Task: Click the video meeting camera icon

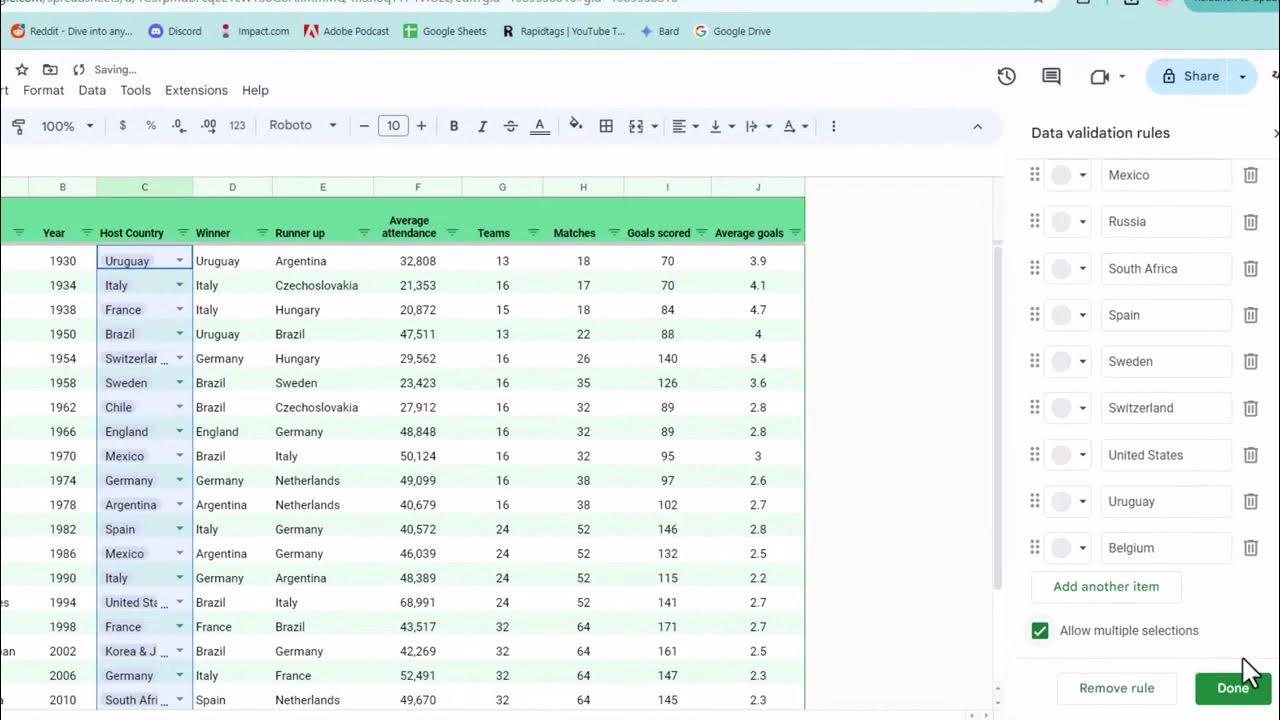Action: tap(1100, 76)
